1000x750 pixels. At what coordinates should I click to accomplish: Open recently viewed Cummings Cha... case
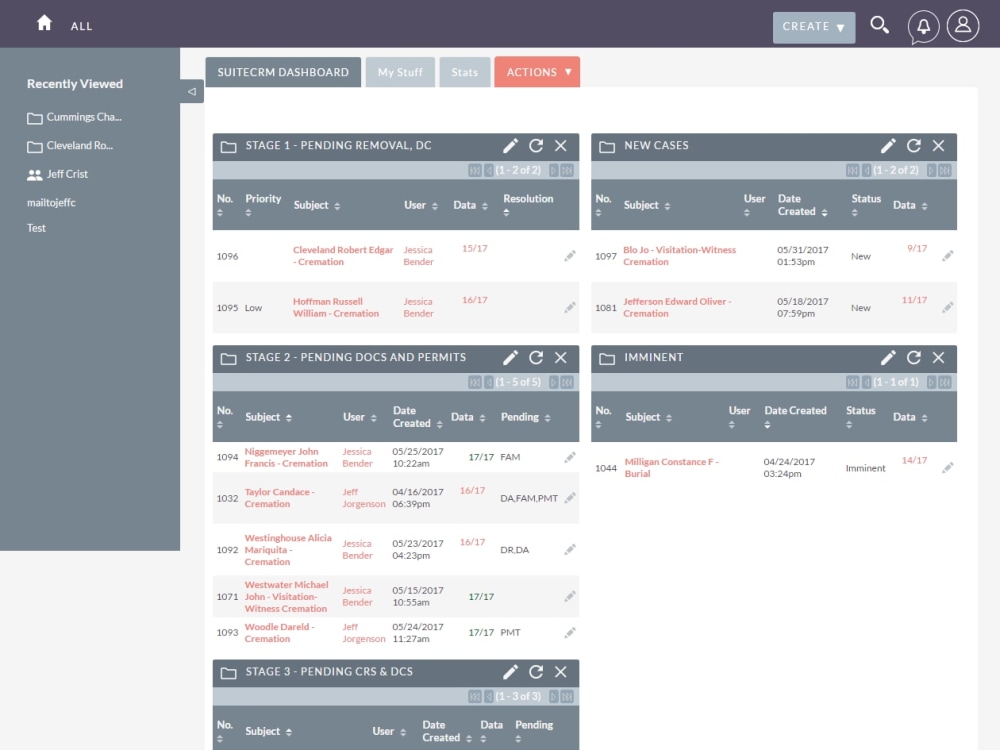[74, 117]
